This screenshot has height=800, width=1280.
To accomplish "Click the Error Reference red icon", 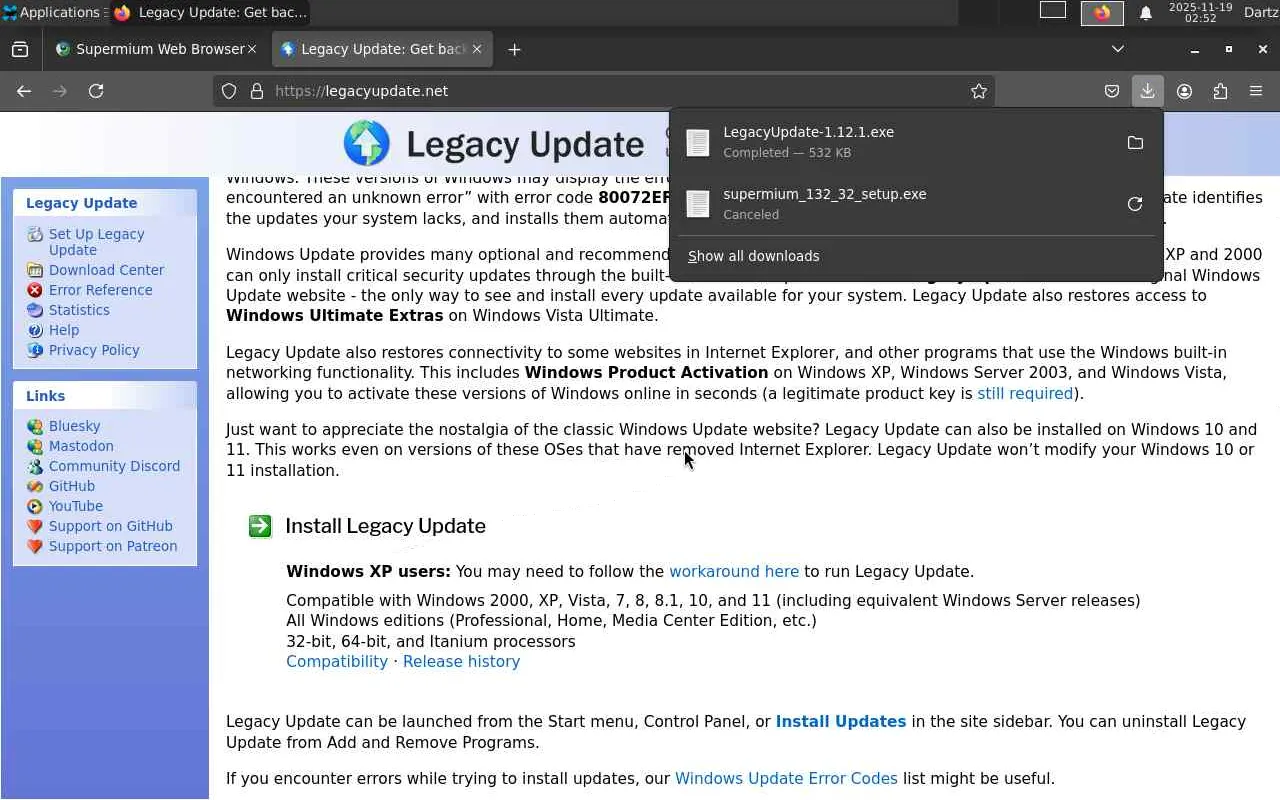I will (35, 290).
